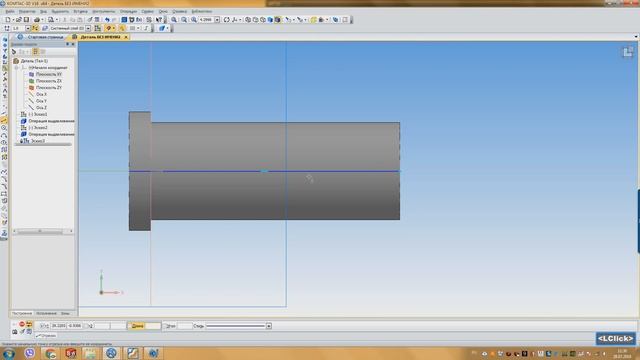Open the view orientation dropdown arrow
This screenshot has width=640, height=360.
(x=240, y=20)
